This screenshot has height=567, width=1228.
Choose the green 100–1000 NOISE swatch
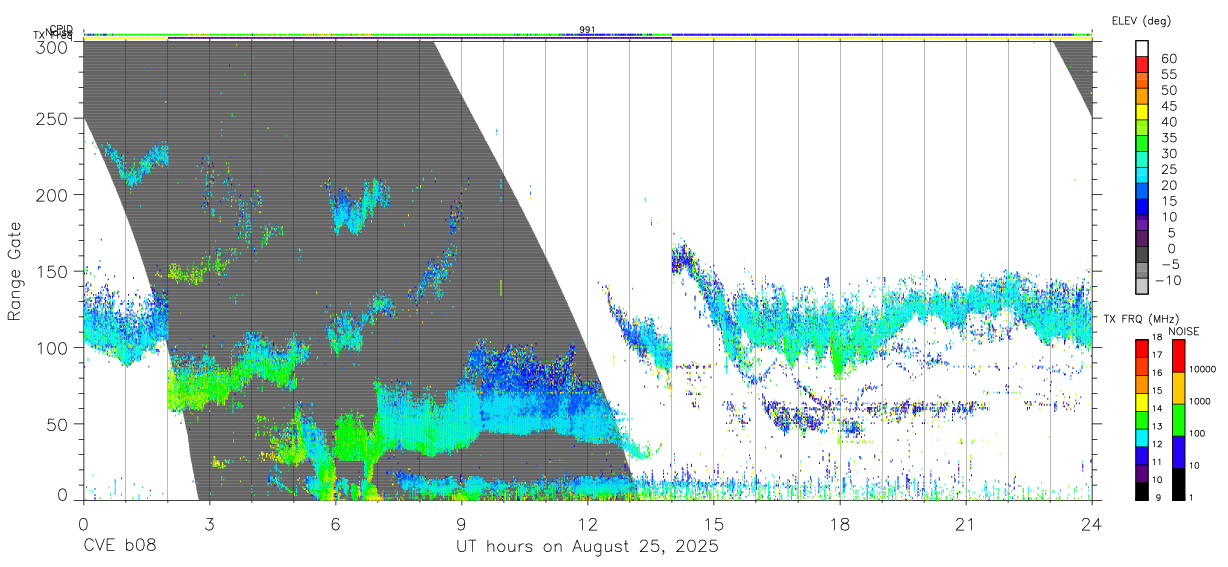tap(1178, 420)
